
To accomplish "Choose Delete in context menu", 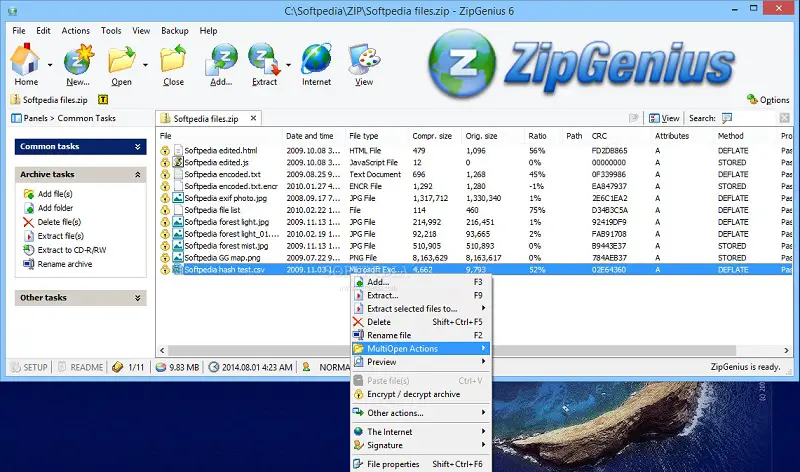I will click(x=420, y=322).
